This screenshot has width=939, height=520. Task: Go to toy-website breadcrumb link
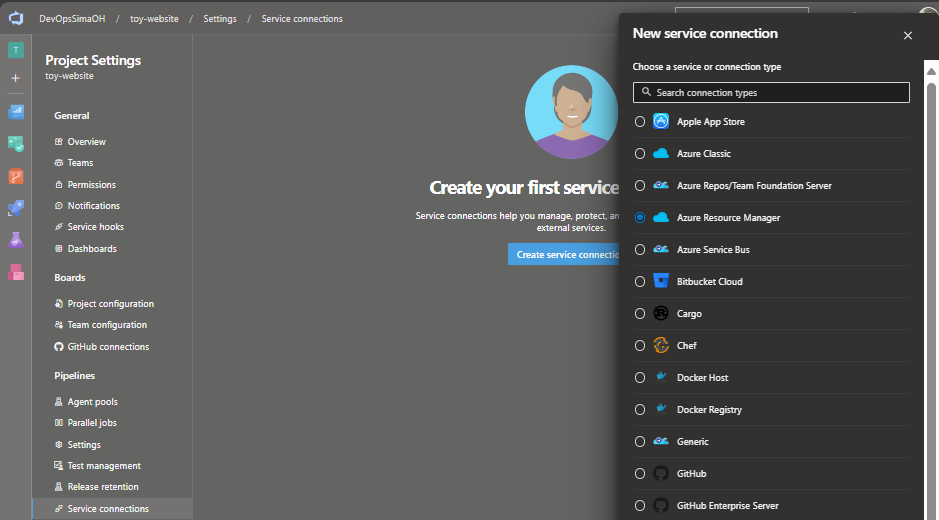point(154,19)
